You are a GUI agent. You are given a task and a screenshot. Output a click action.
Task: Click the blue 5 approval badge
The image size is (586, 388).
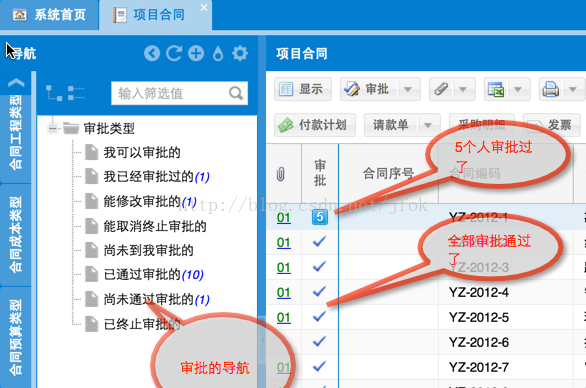pos(320,217)
